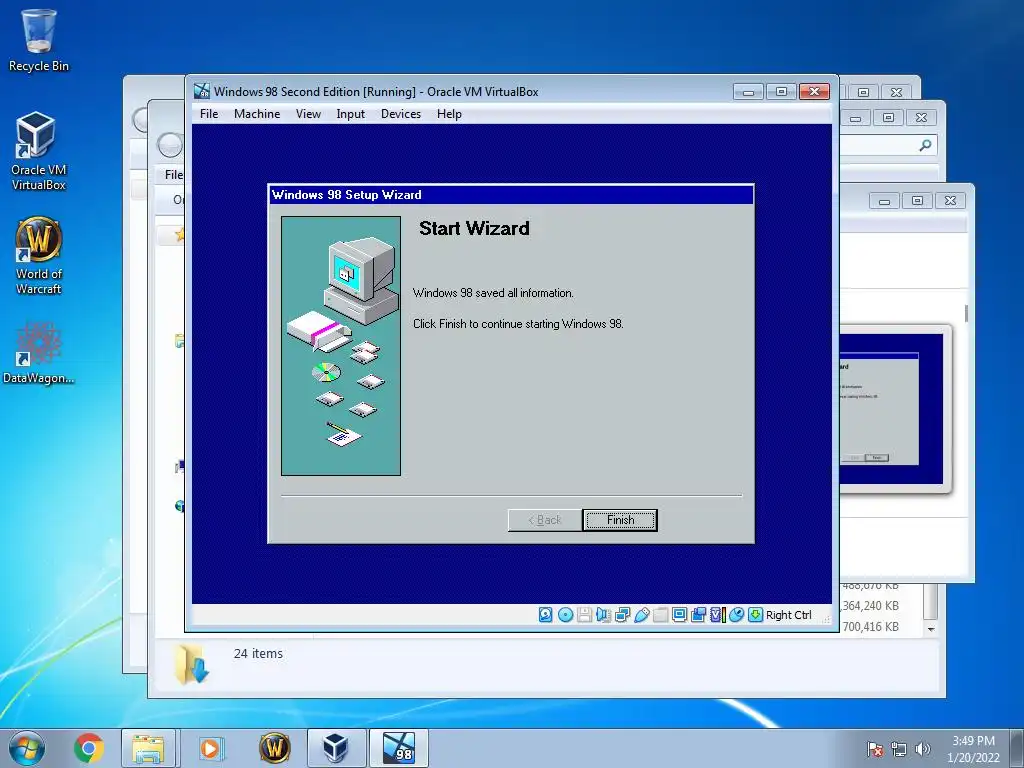This screenshot has height=768, width=1024.
Task: Select the DataWagon desktop shortcut
Action: (x=39, y=353)
